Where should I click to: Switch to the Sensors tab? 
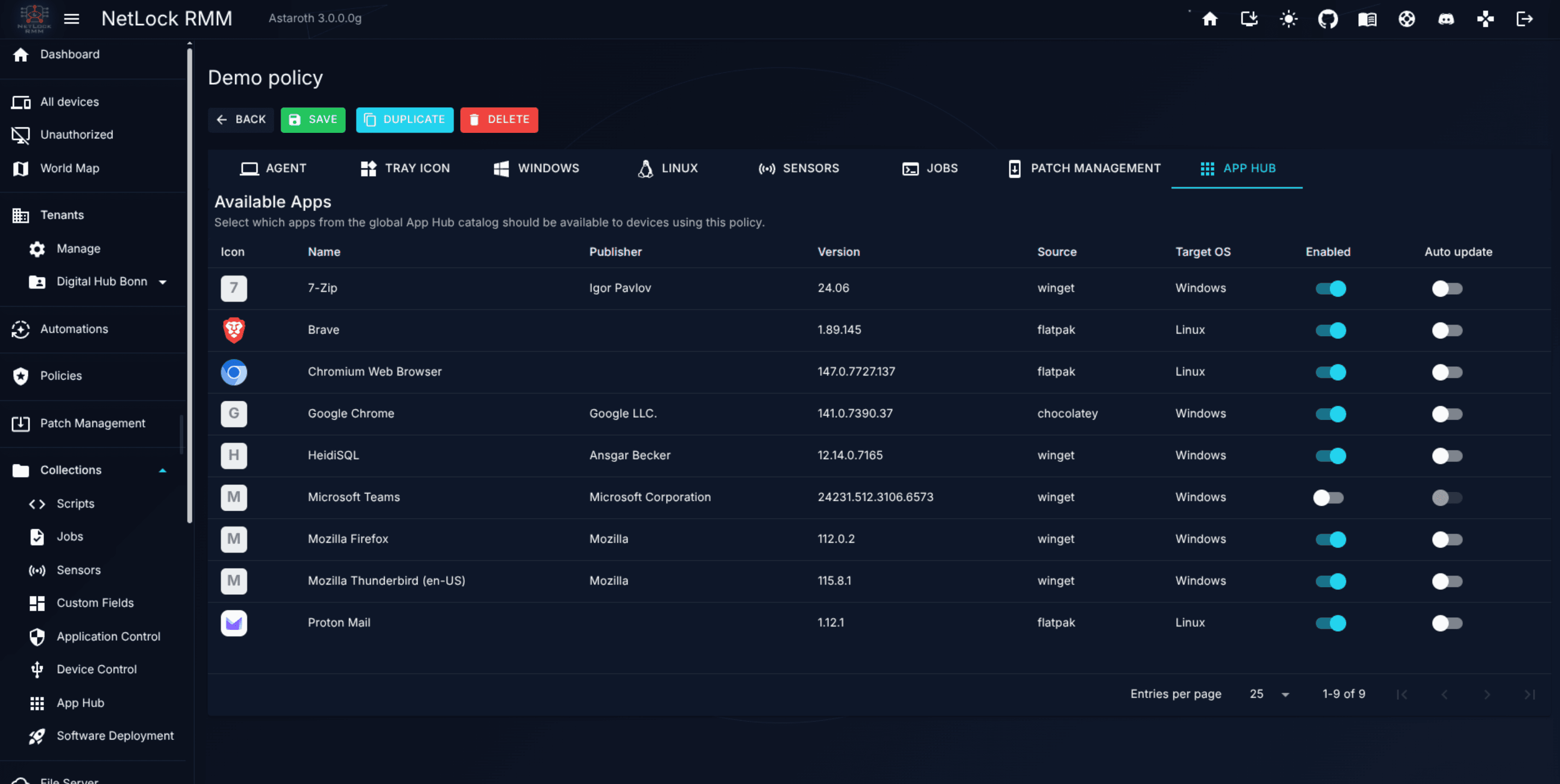coord(799,168)
